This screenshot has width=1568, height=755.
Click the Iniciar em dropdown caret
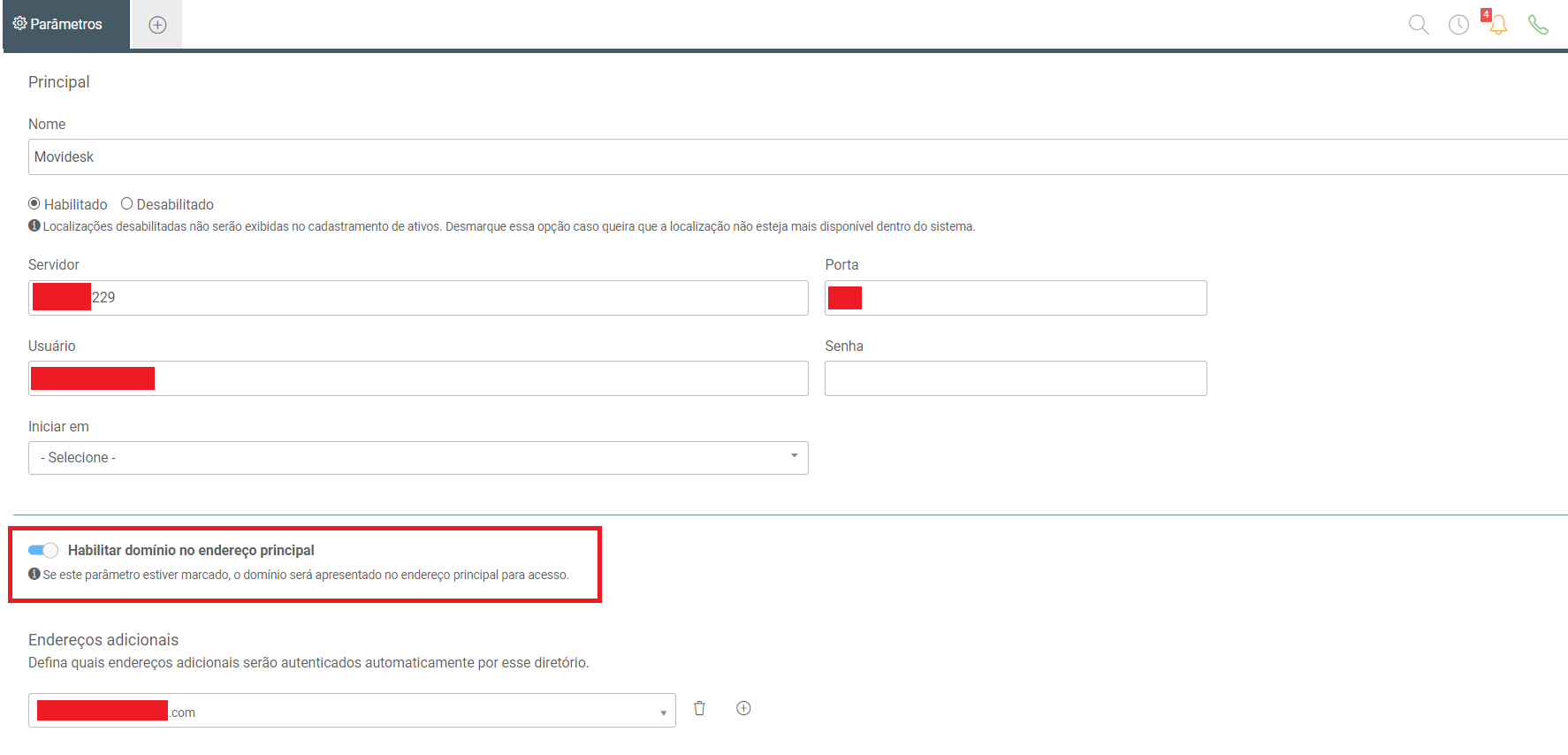click(x=794, y=455)
